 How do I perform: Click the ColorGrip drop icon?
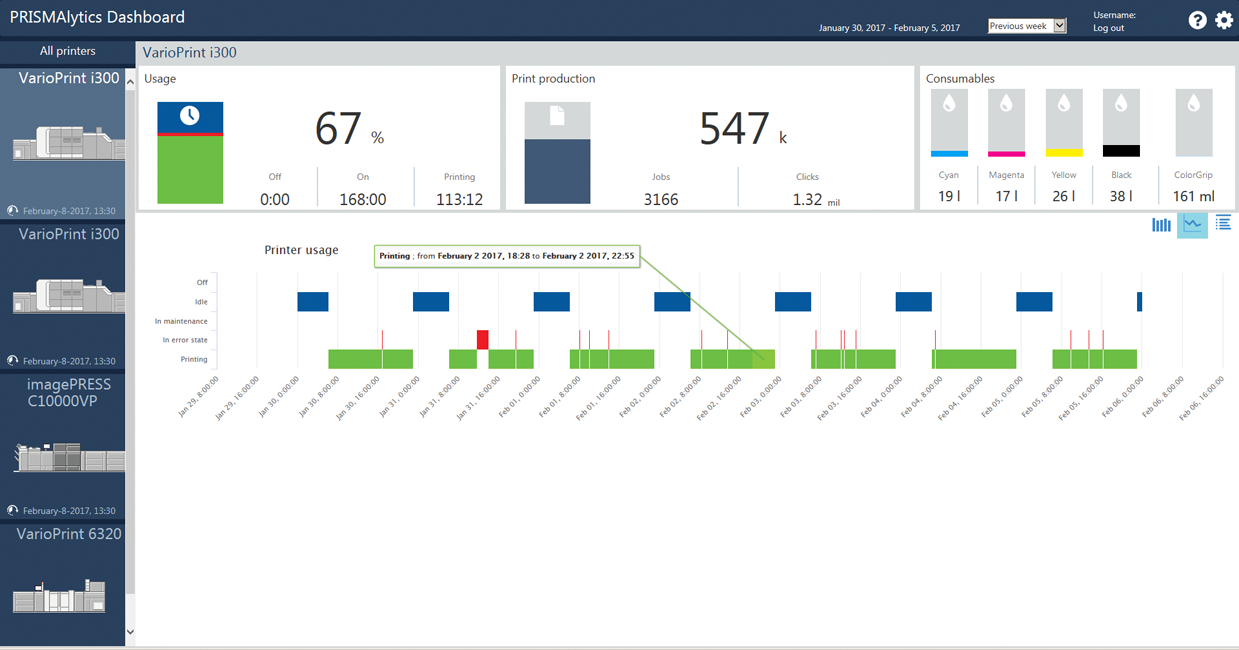(x=1193, y=103)
